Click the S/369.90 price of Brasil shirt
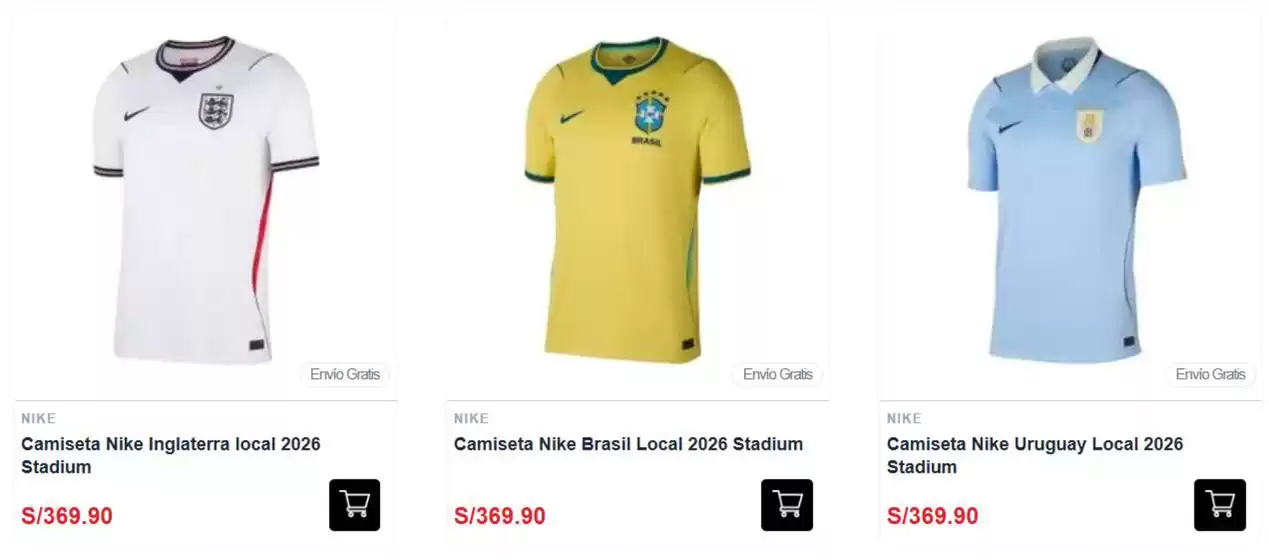Screen dimensions: 1269x560 500,516
